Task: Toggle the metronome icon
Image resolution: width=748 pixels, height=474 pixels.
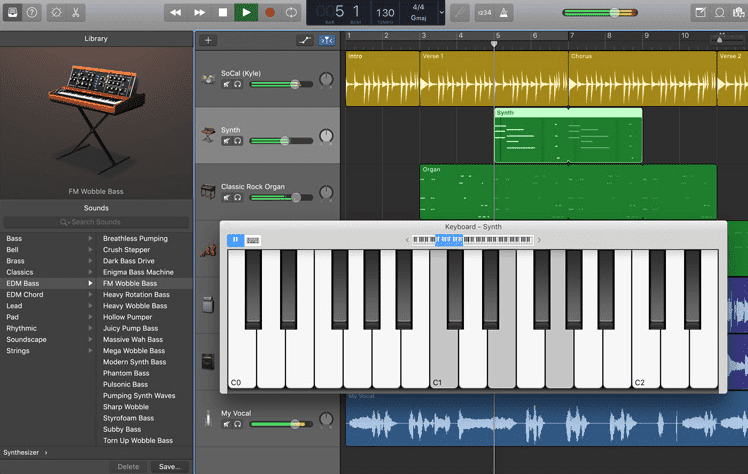Action: coord(504,12)
